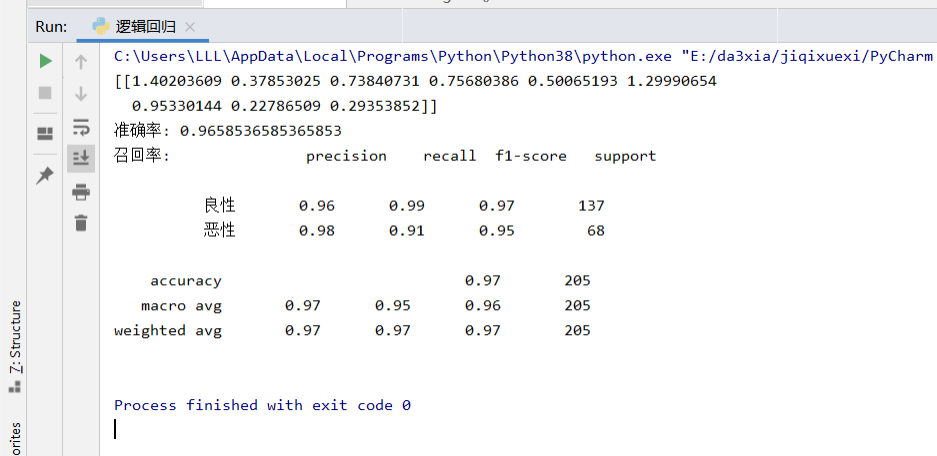Clear console output with the trash icon
Image resolution: width=937 pixels, height=456 pixels.
tap(81, 223)
